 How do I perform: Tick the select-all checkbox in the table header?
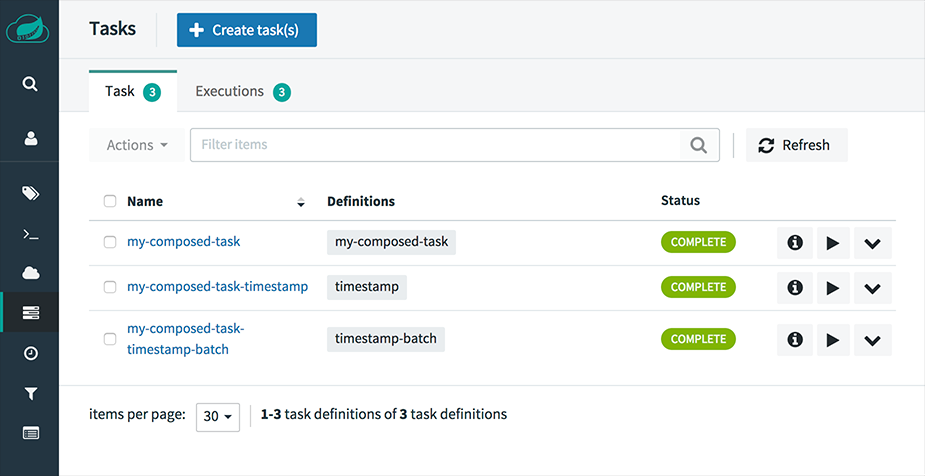[x=110, y=201]
